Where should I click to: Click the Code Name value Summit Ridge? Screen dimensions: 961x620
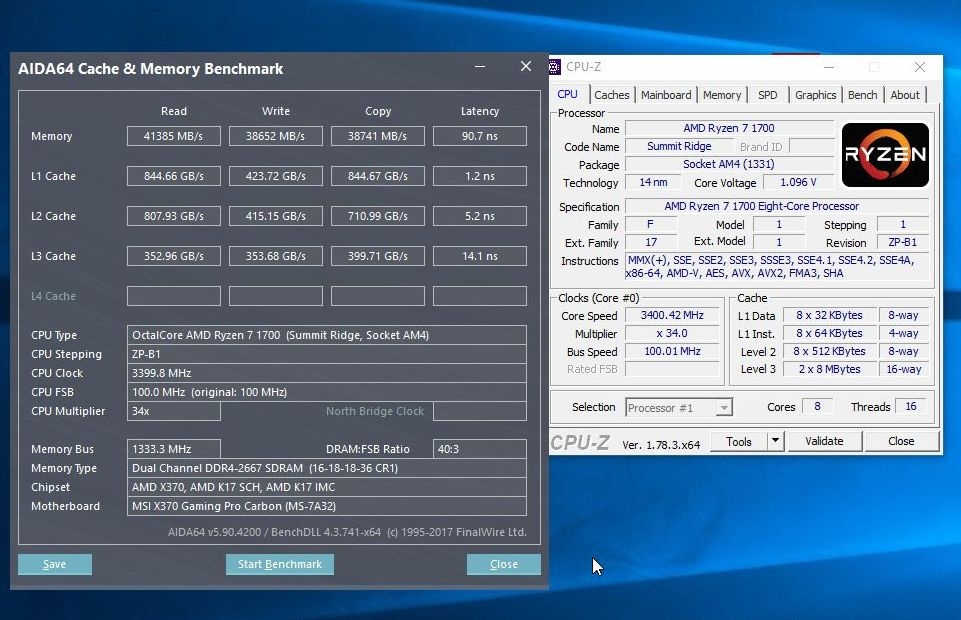pyautogui.click(x=679, y=146)
